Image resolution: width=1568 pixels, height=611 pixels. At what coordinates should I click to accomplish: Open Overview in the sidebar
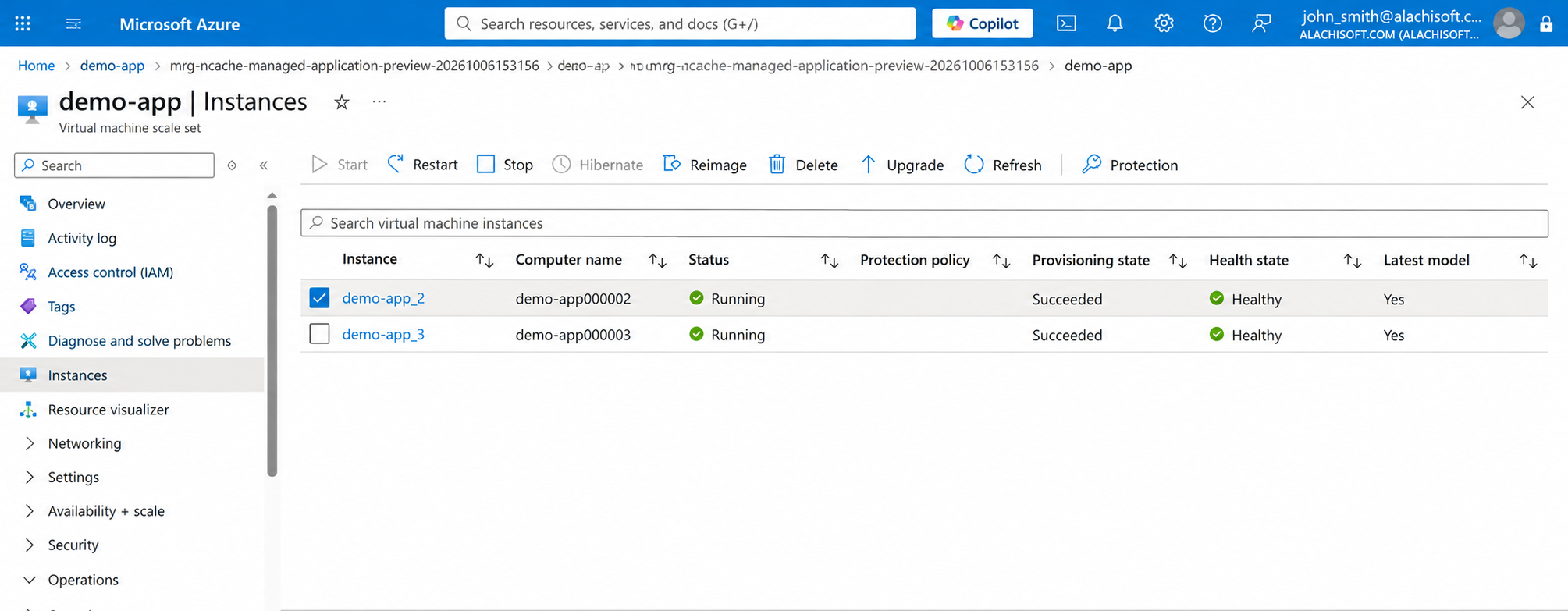[76, 204]
